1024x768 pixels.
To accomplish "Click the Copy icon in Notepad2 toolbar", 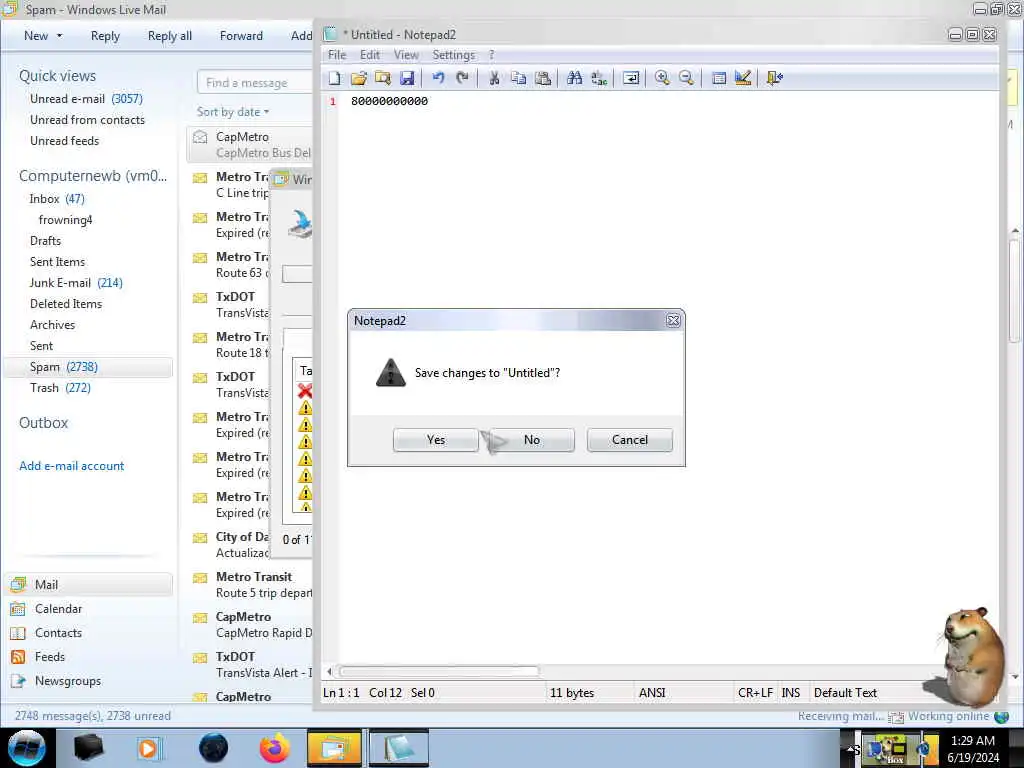I will click(x=519, y=78).
